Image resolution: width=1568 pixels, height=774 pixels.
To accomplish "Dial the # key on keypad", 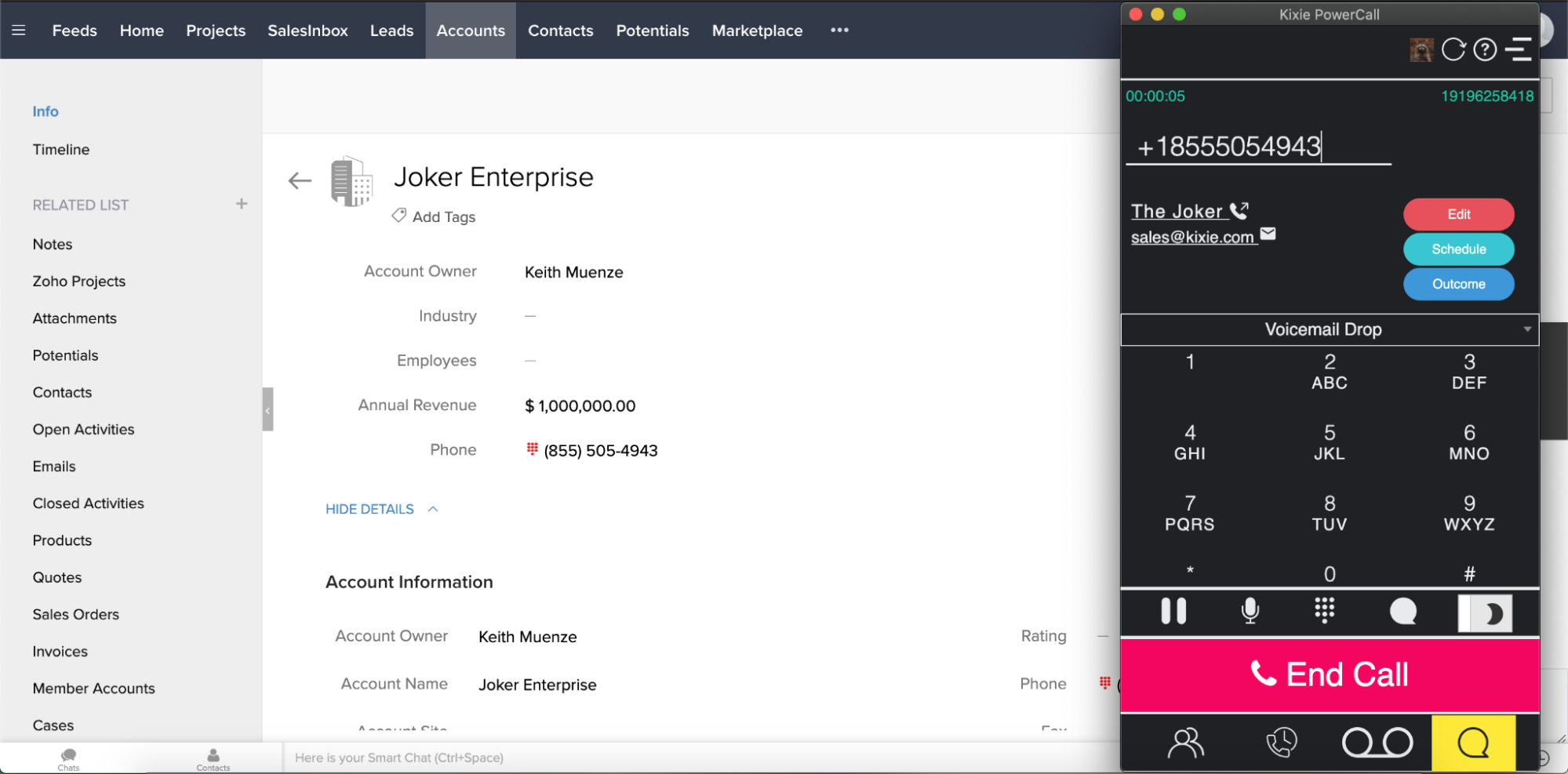I will click(x=1469, y=573).
